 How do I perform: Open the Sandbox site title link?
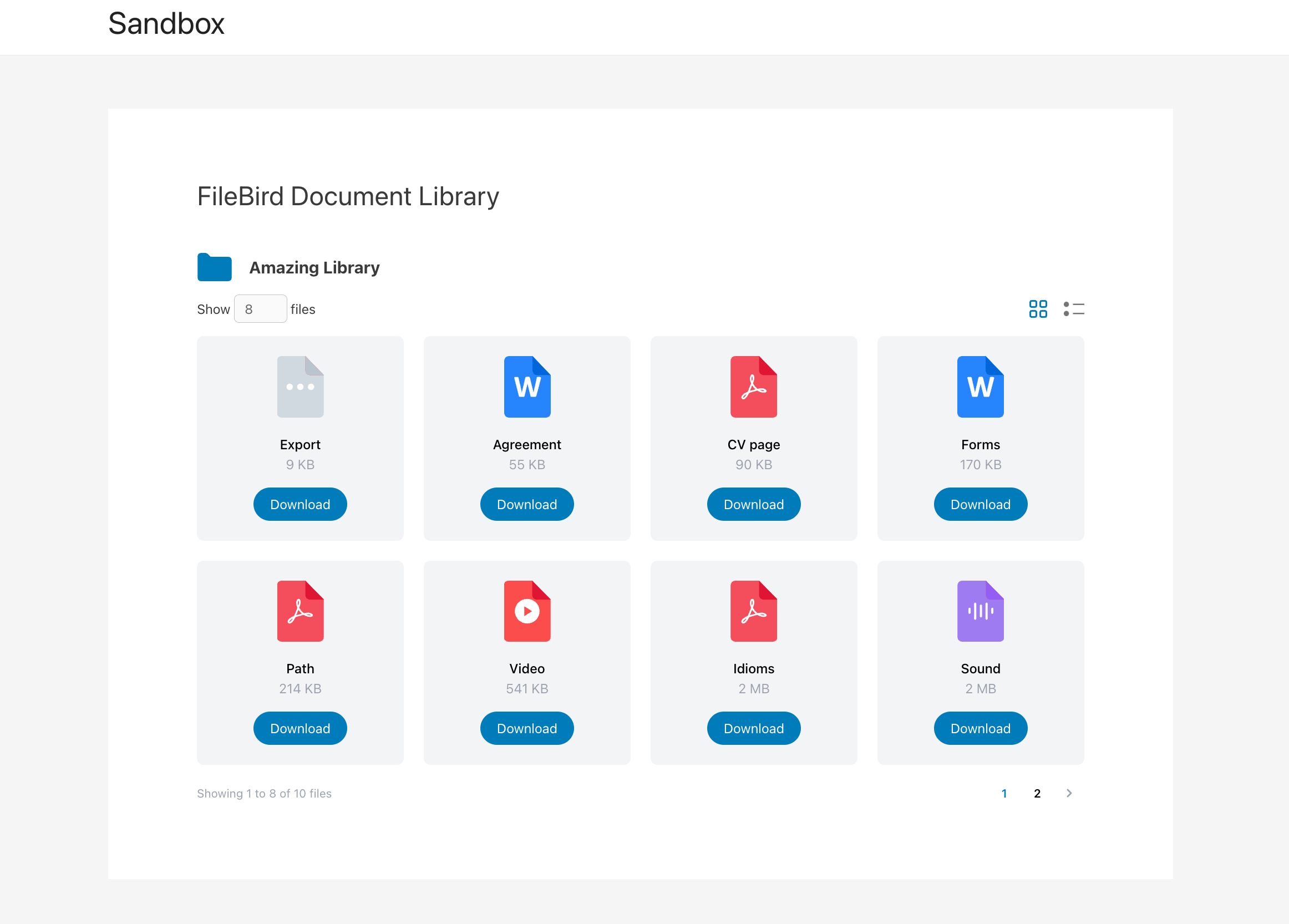pos(166,24)
